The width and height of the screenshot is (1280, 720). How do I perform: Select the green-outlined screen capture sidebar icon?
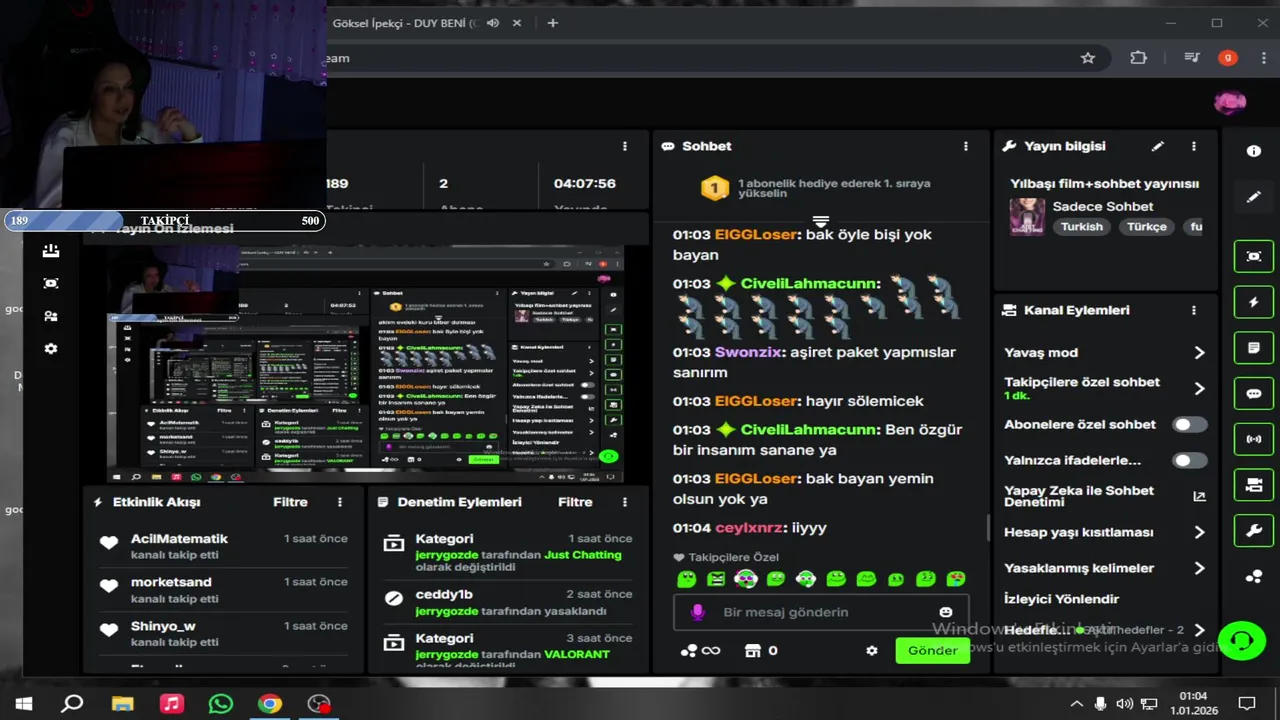1253,256
